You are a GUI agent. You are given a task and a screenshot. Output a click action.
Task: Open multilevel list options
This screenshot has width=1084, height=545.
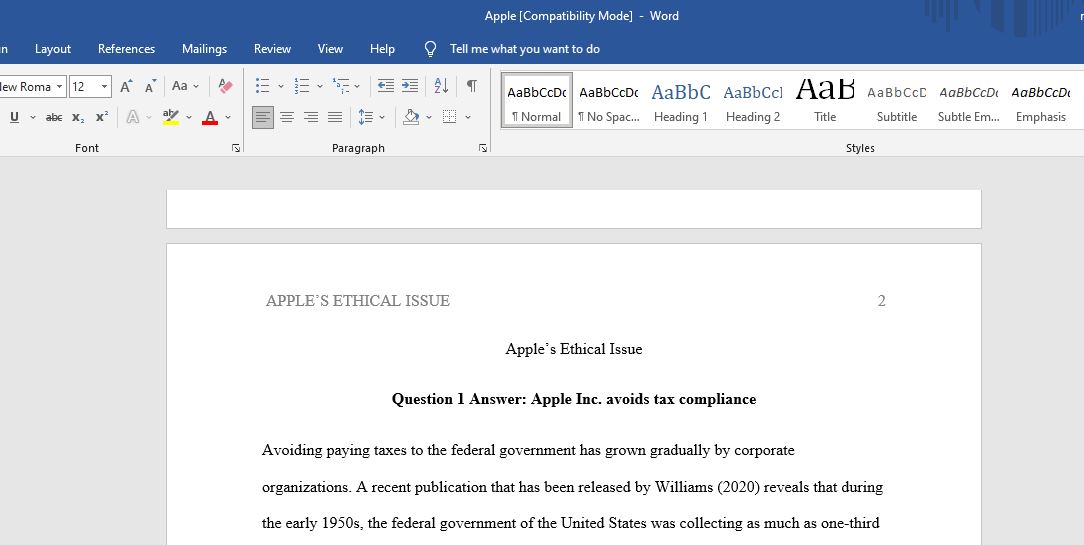pyautogui.click(x=342, y=86)
